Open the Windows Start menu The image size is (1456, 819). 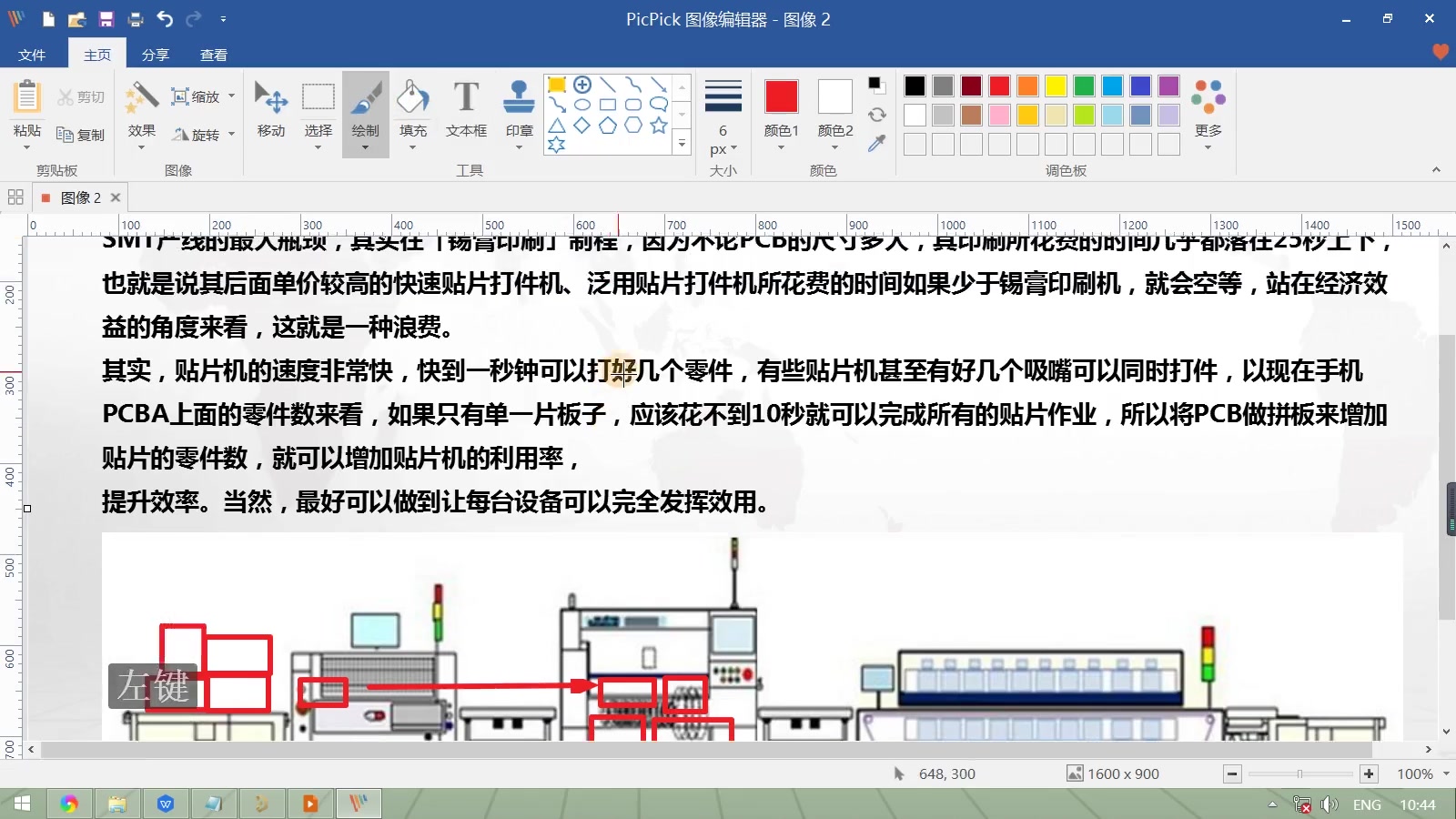click(22, 804)
